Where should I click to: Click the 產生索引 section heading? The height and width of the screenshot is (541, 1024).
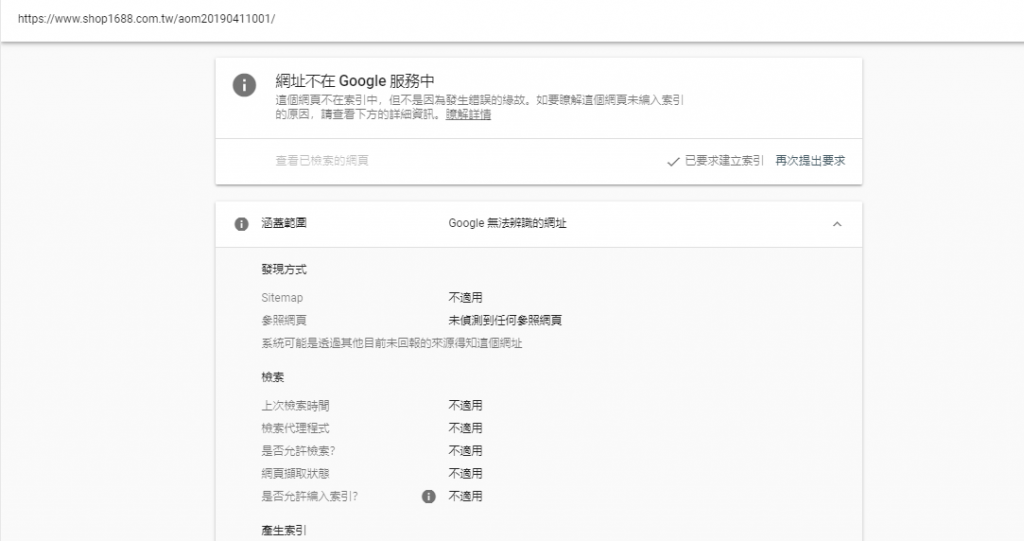284,531
